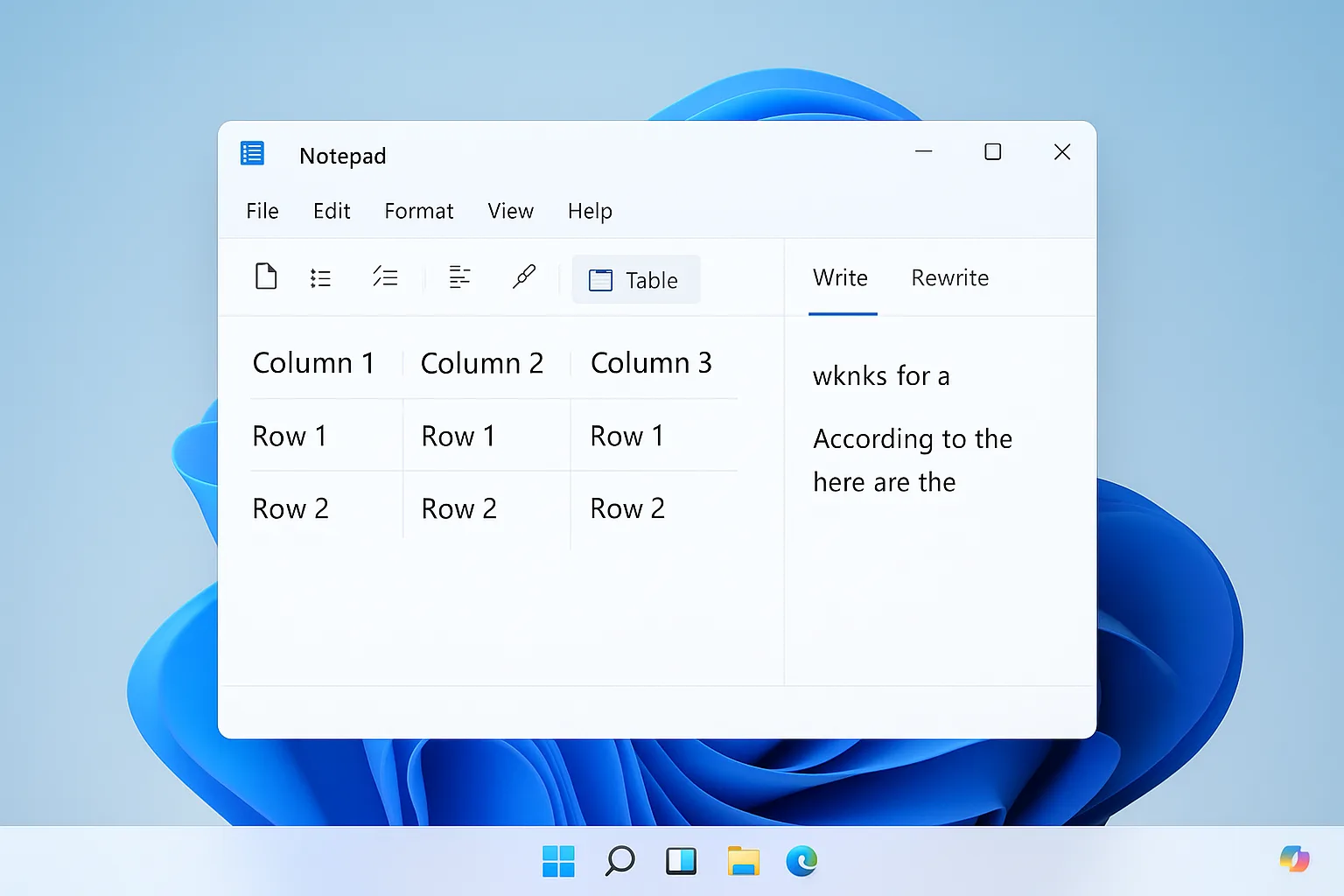Create a new document from the toolbar
1344x896 pixels.
tap(266, 276)
